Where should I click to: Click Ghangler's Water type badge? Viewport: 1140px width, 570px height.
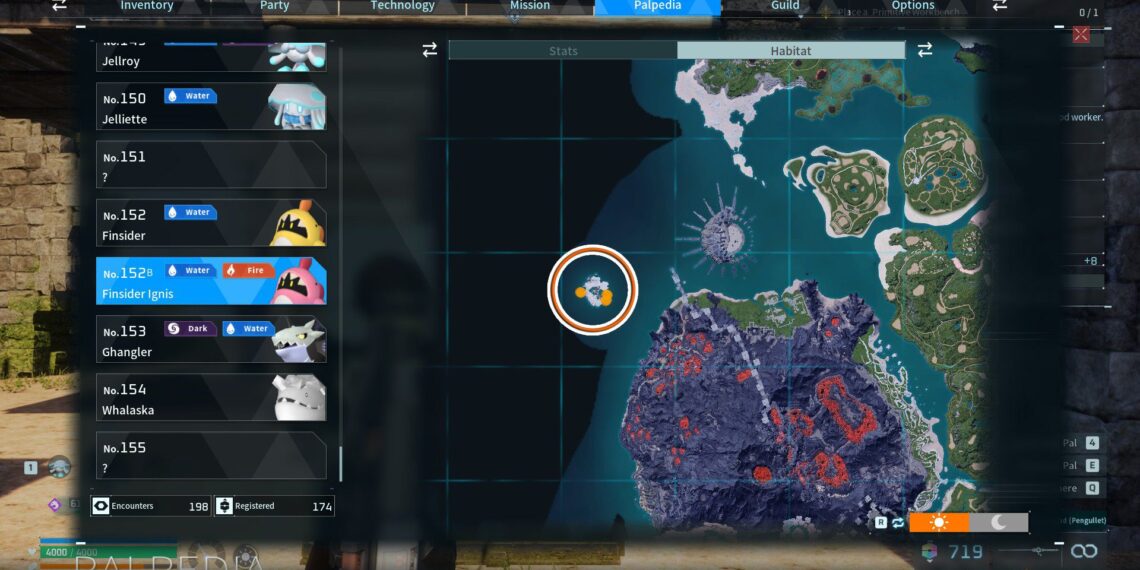pos(249,329)
